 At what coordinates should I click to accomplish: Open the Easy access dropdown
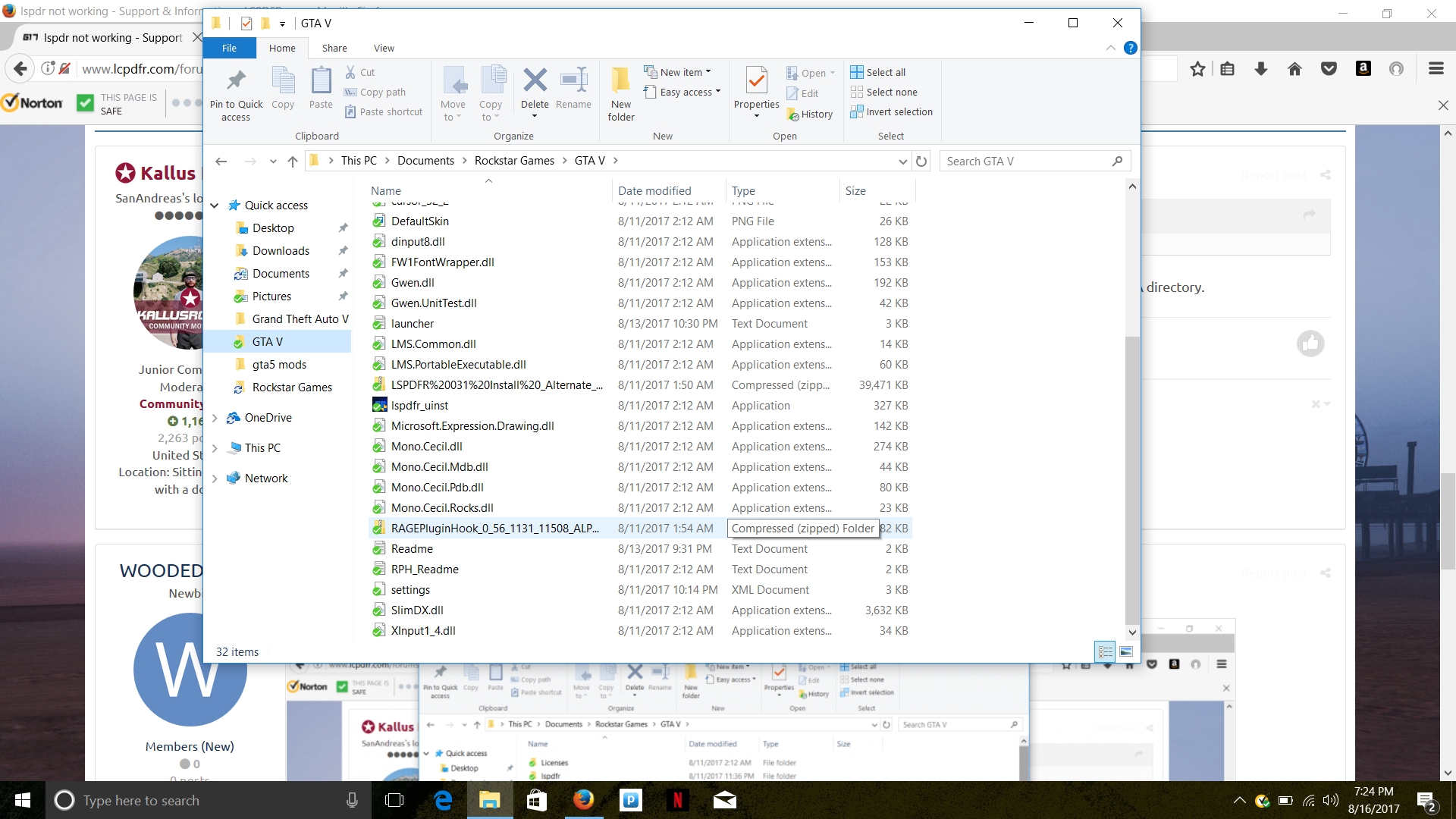682,92
